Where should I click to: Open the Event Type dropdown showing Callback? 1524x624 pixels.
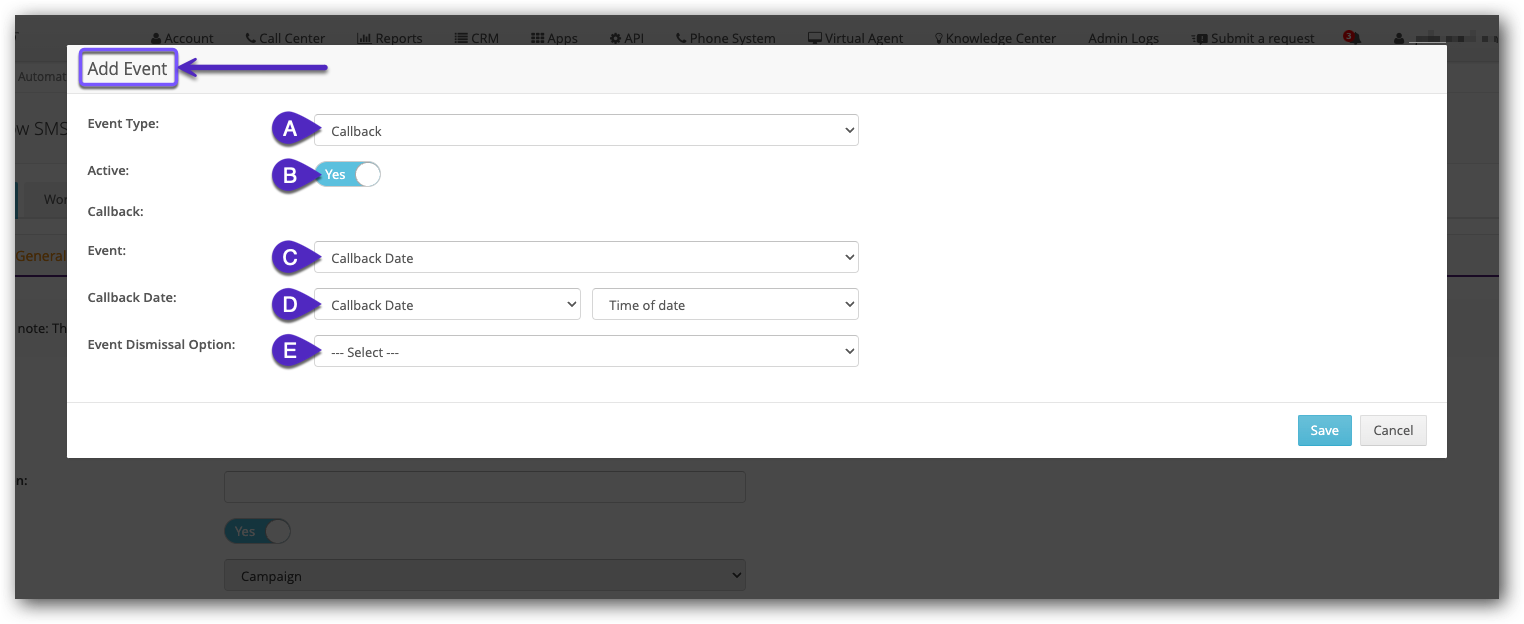(586, 130)
